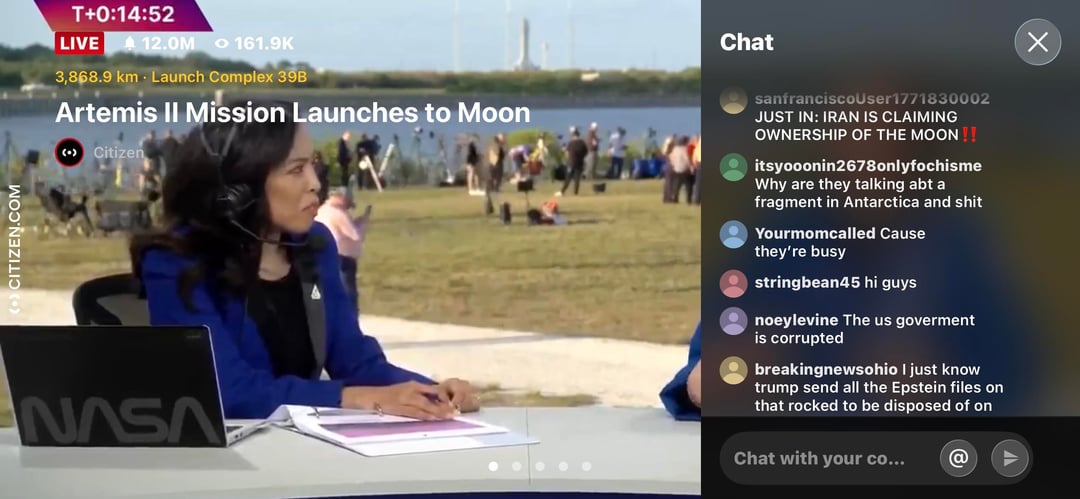
Task: Tap the Chat with your community input
Action: [x=820, y=458]
